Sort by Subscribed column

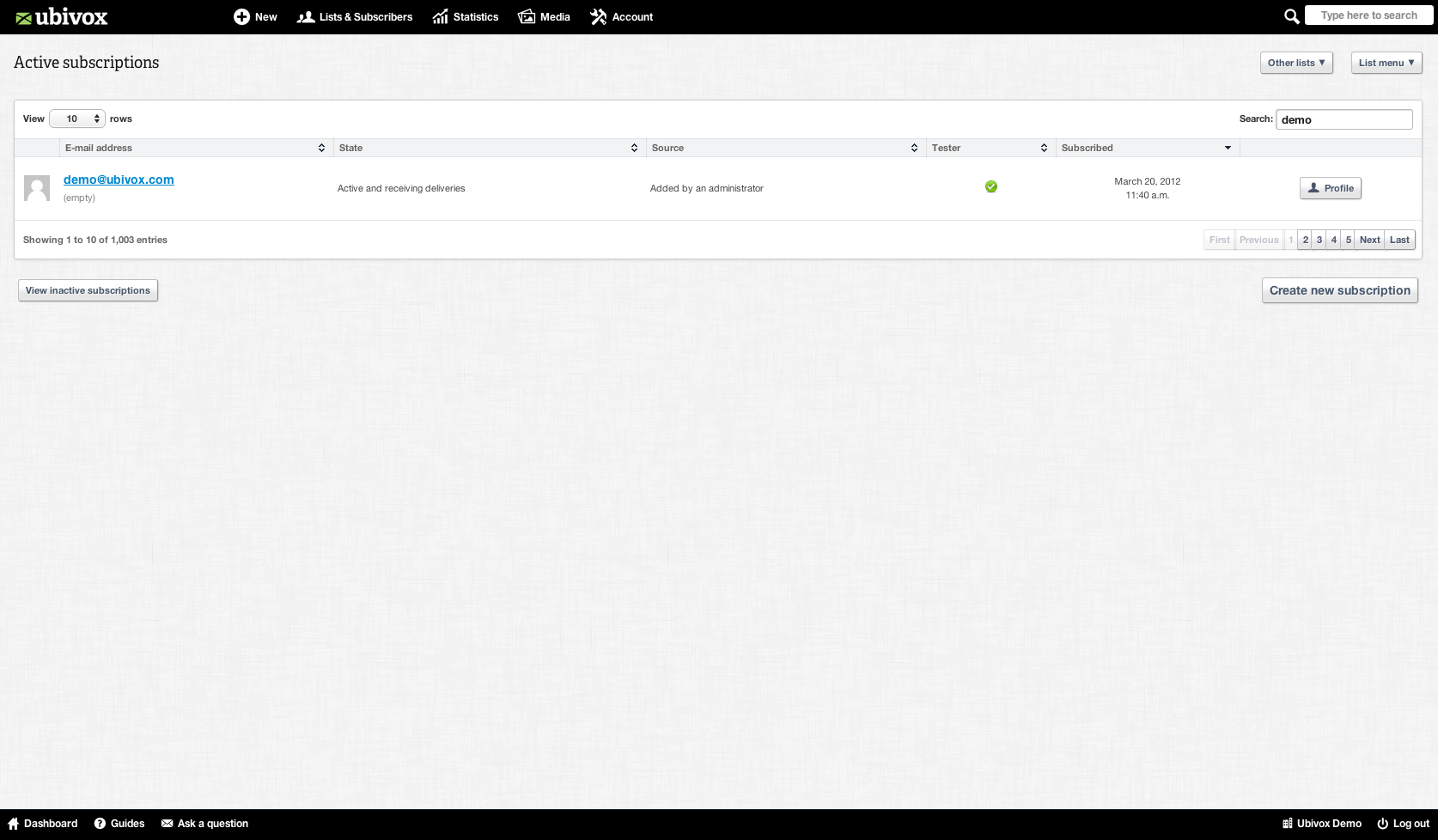1148,148
